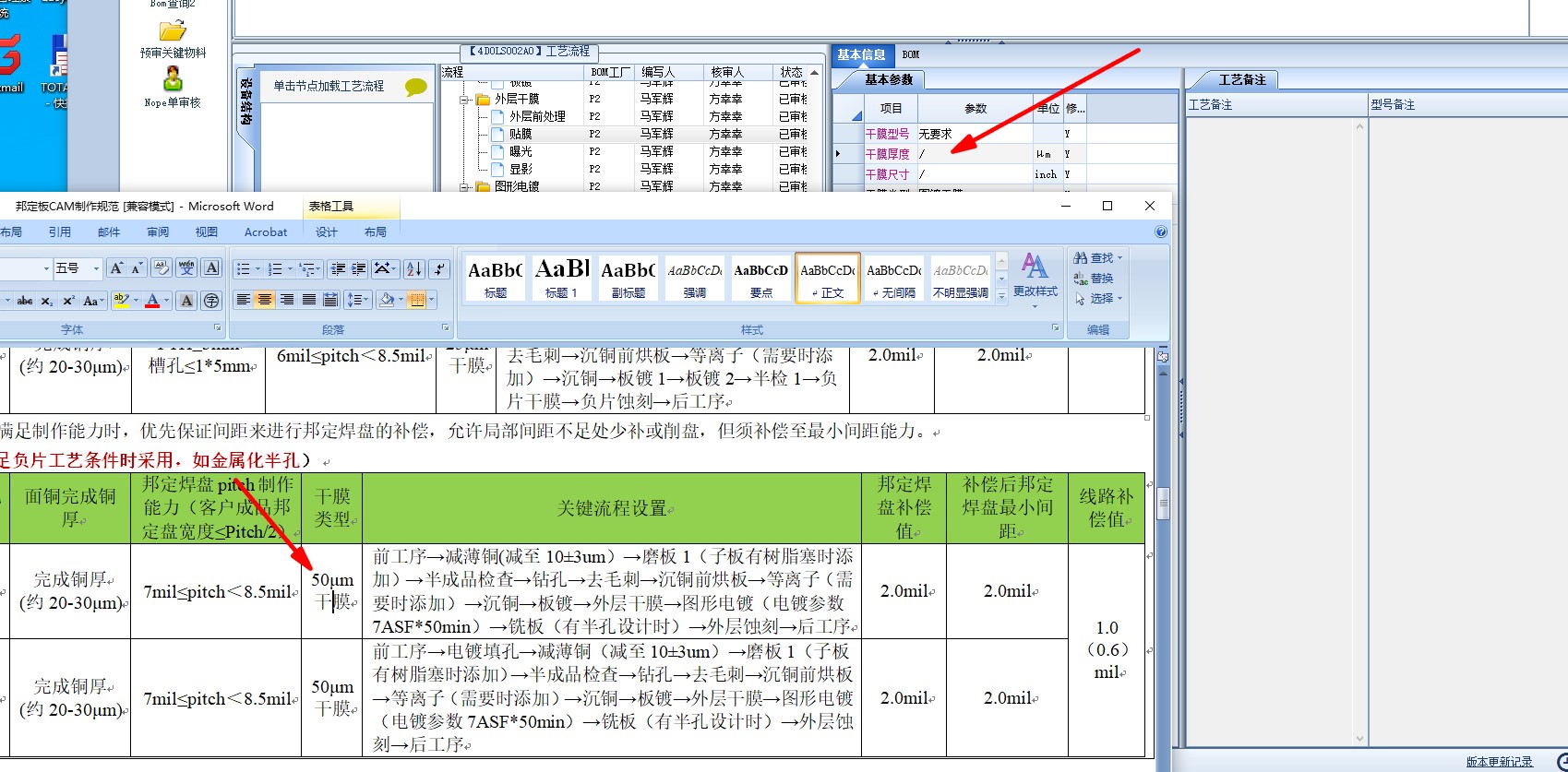1568x772 pixels.
Task: Apply 副标题 style
Action: coord(628,278)
